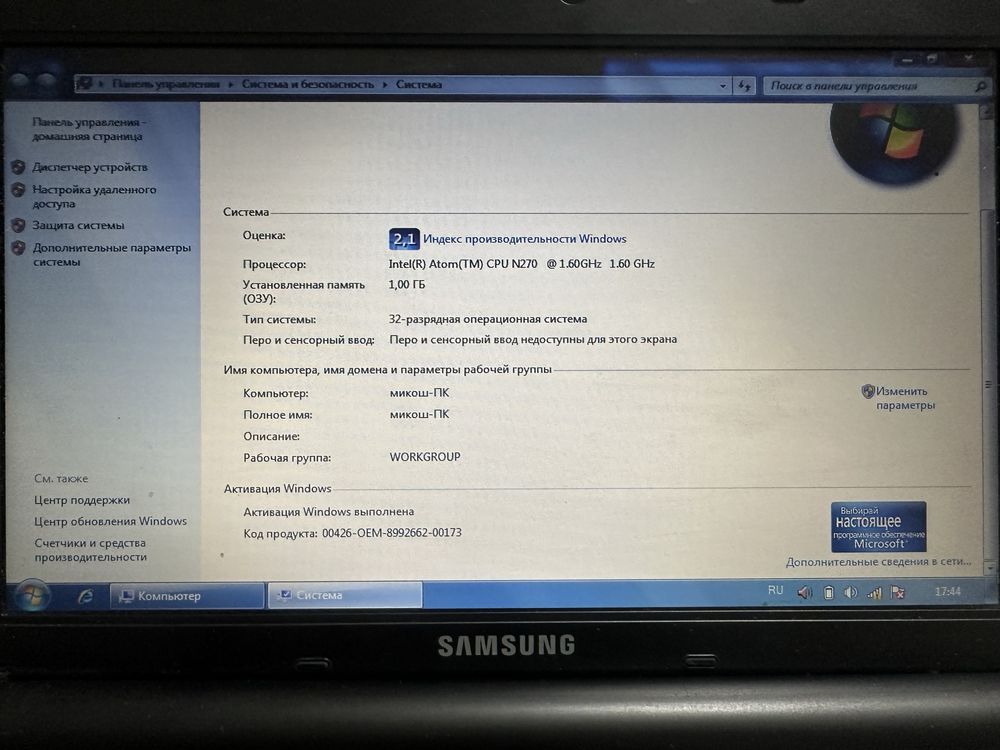Select Система breadcrumb segment
Viewport: 1000px width, 750px height.
(x=419, y=84)
